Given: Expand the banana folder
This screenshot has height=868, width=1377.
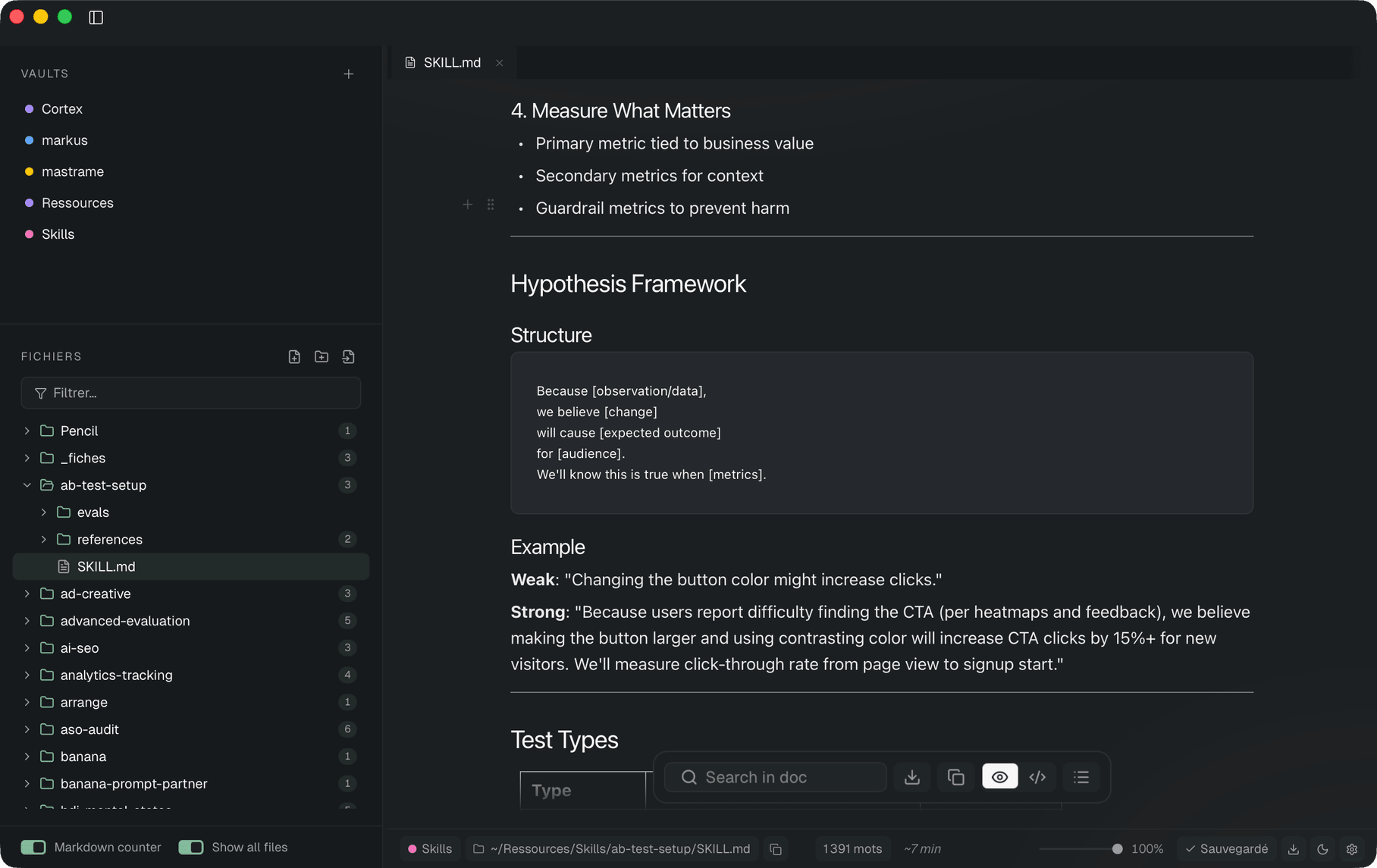Looking at the screenshot, I should tap(27, 757).
